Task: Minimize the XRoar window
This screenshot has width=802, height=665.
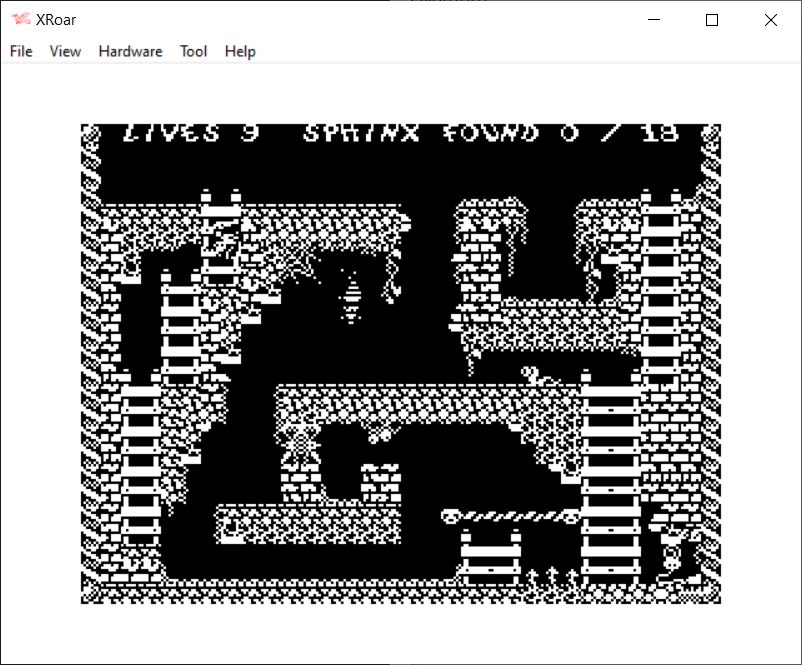Action: point(654,20)
